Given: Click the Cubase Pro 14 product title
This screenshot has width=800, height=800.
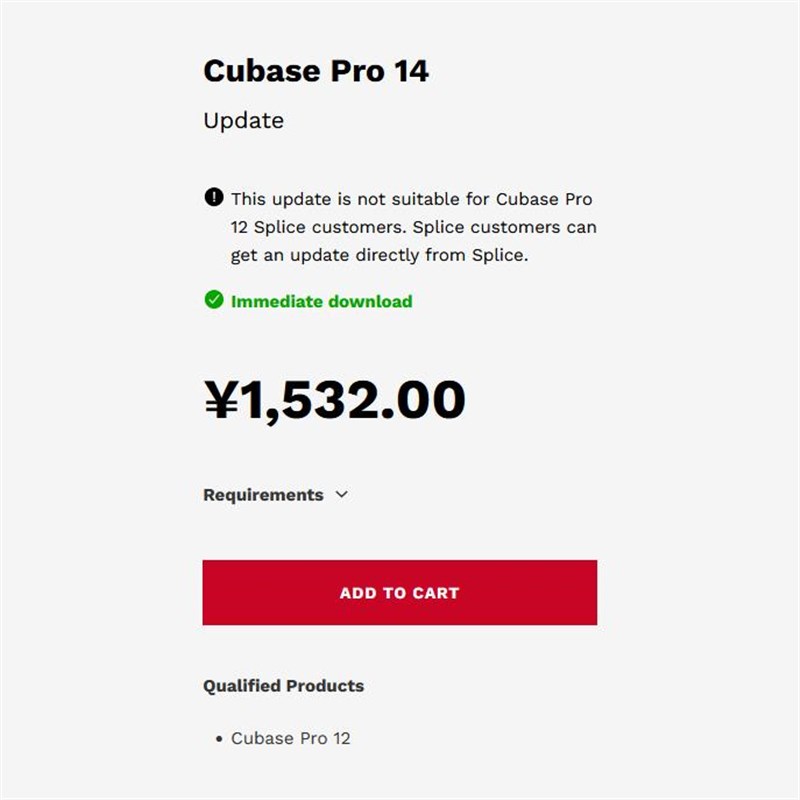Looking at the screenshot, I should click(x=316, y=71).
